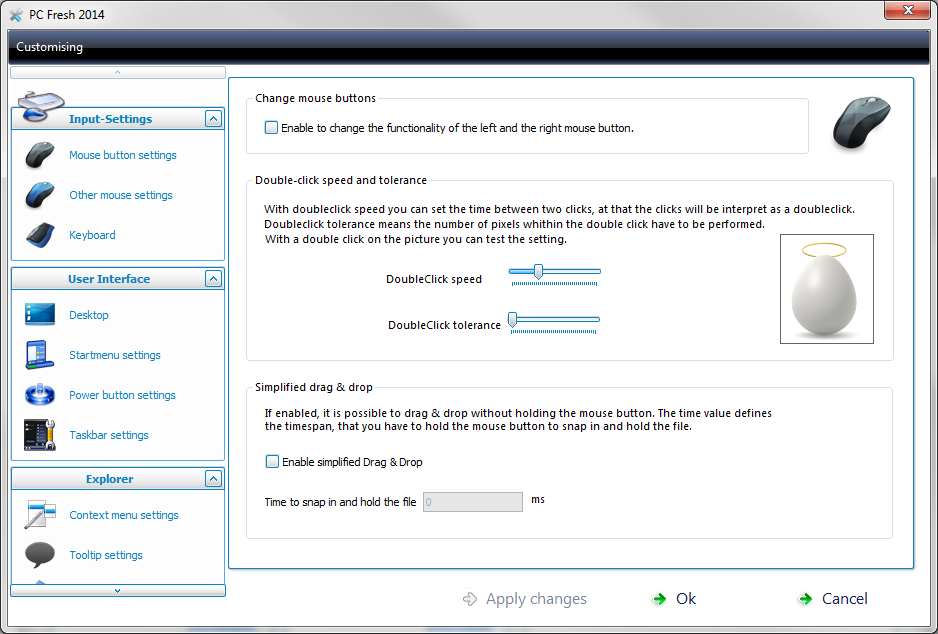Click the Tooltip settings speech bubble icon
Screen dimensions: 938x634
tap(40, 554)
